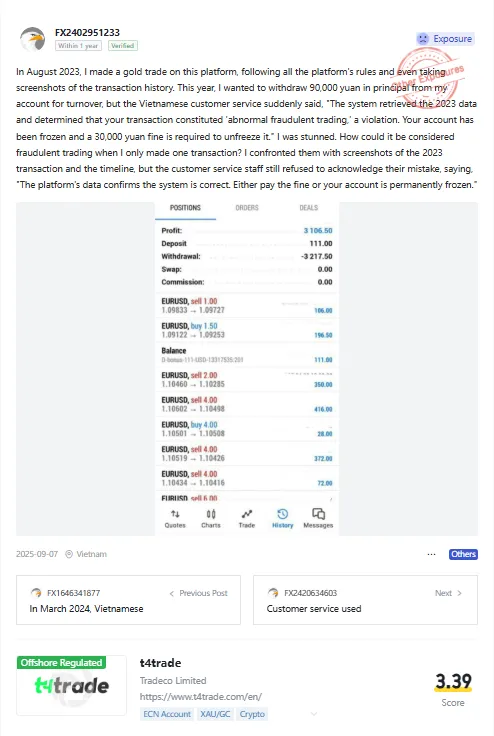Switch to the ORDERS tab
The height and width of the screenshot is (736, 494).
click(x=247, y=208)
